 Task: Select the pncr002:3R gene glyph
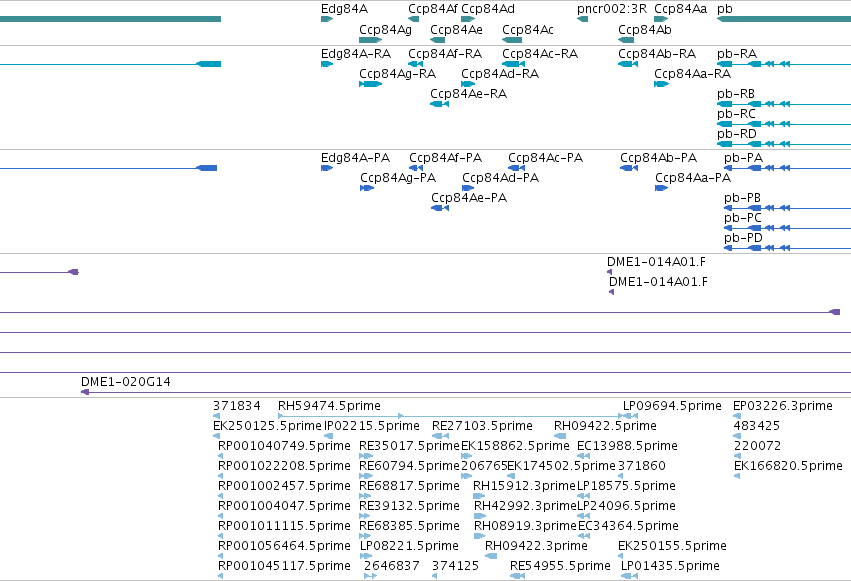tap(582, 19)
